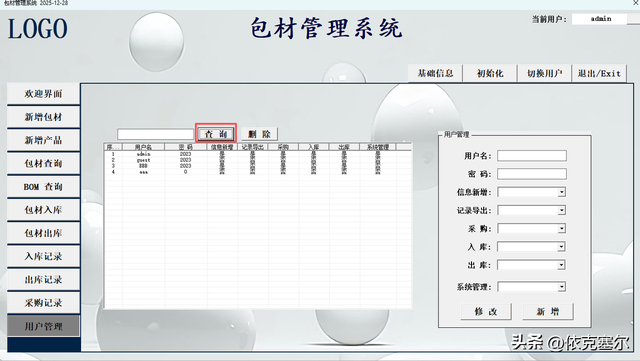Sort by the 用户名 column header
Viewport: 640px width, 361px height.
(143, 147)
